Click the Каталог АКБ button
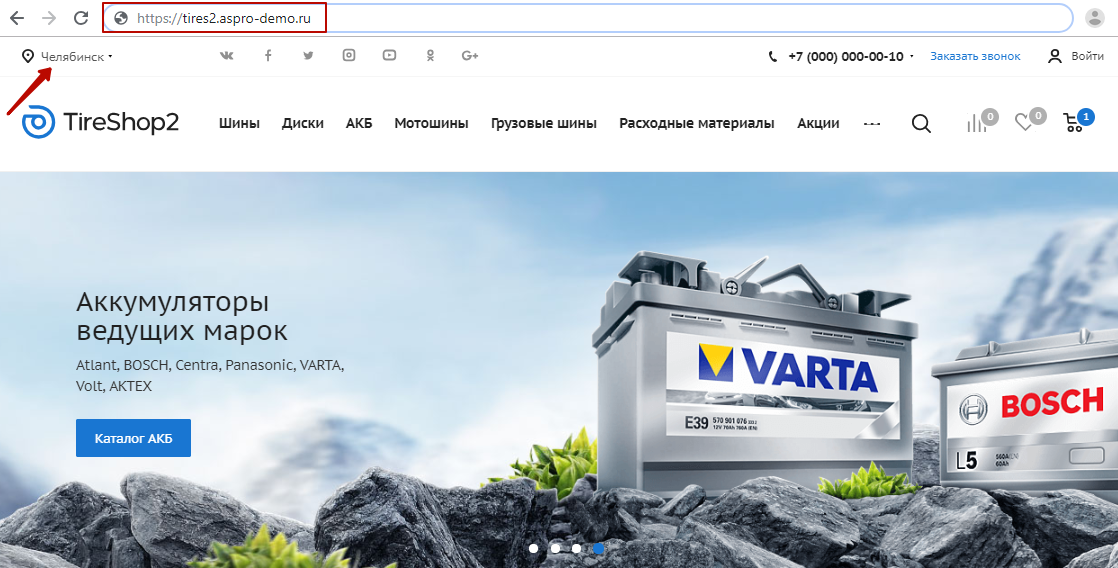The image size is (1118, 568). tap(133, 438)
